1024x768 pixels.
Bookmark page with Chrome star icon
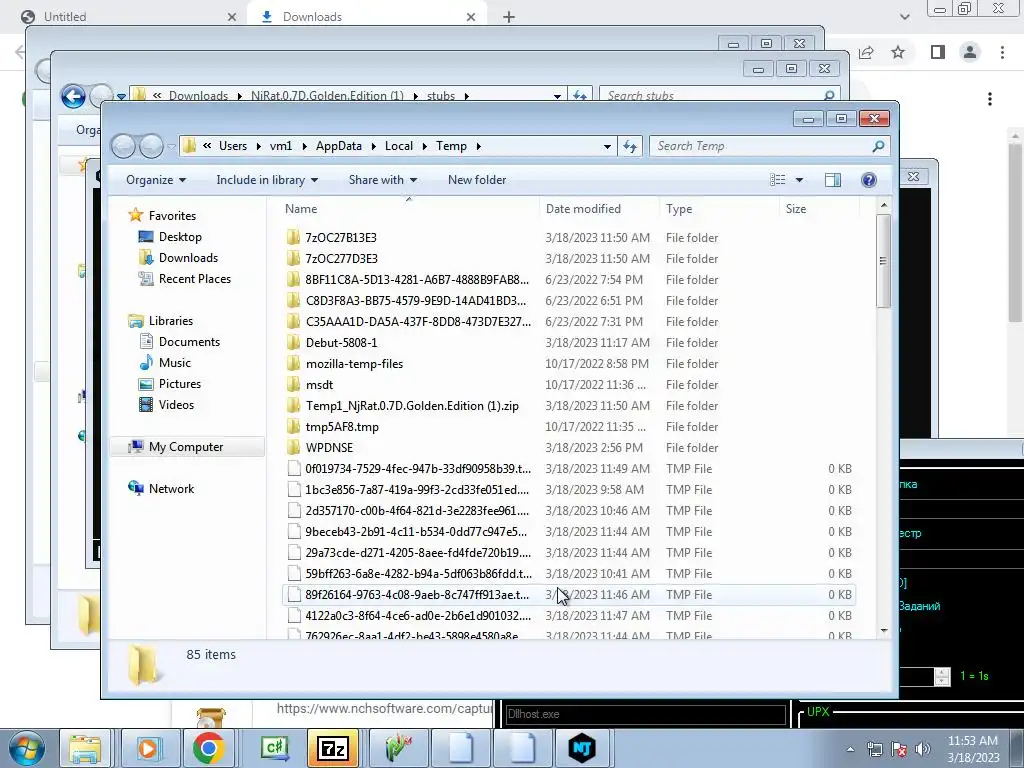click(898, 52)
